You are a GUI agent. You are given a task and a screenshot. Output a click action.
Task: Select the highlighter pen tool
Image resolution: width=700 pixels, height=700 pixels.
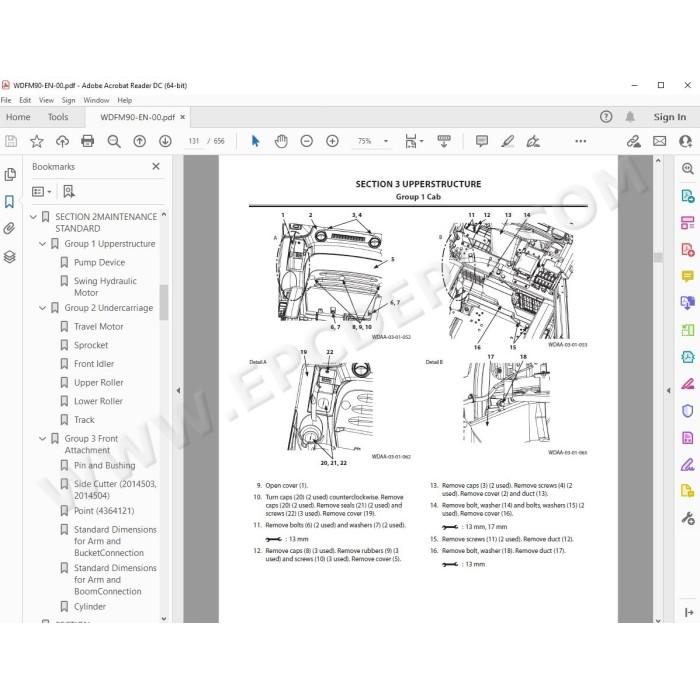[x=508, y=142]
